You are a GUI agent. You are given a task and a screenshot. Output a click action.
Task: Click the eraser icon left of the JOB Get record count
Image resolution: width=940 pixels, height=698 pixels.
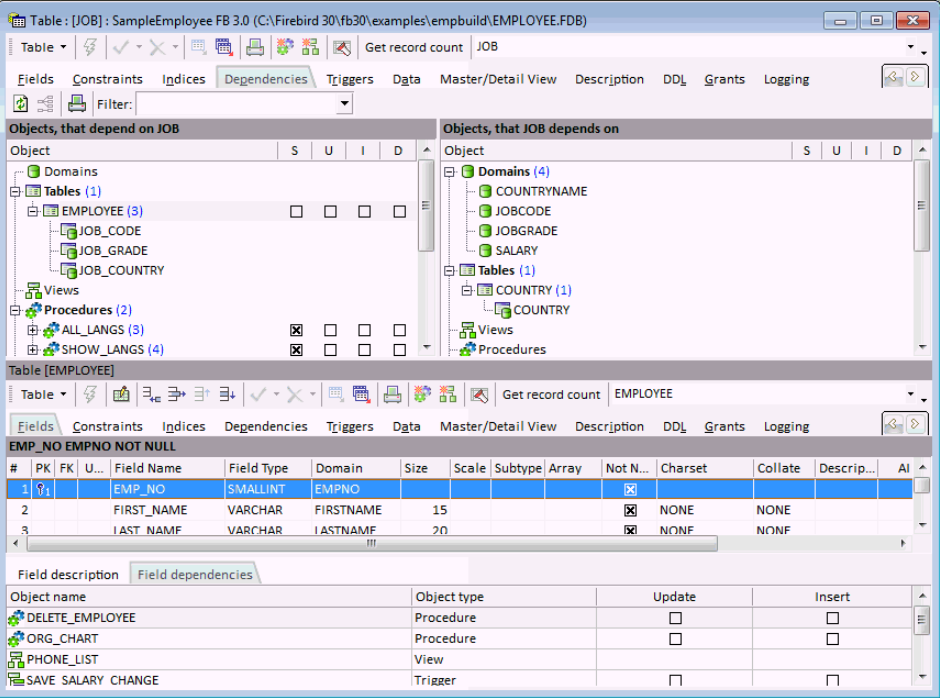342,47
